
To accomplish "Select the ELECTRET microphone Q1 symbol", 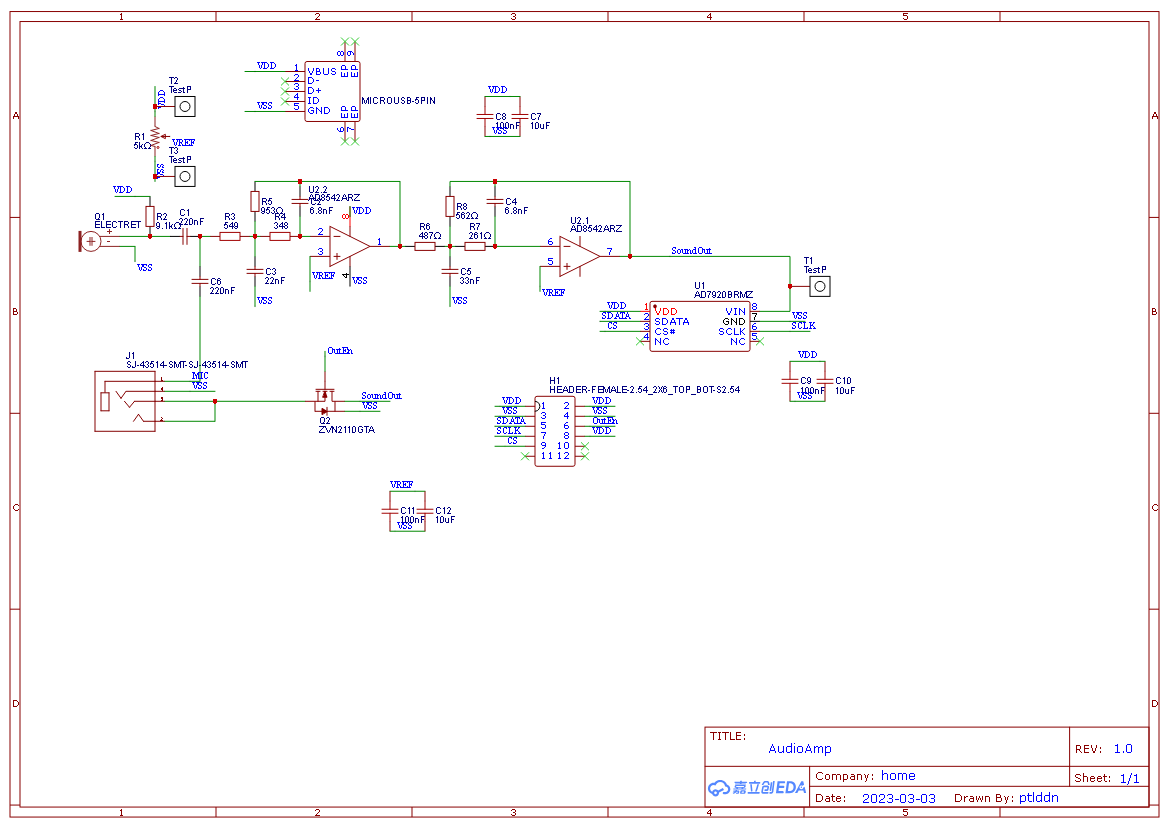I will pos(90,241).
